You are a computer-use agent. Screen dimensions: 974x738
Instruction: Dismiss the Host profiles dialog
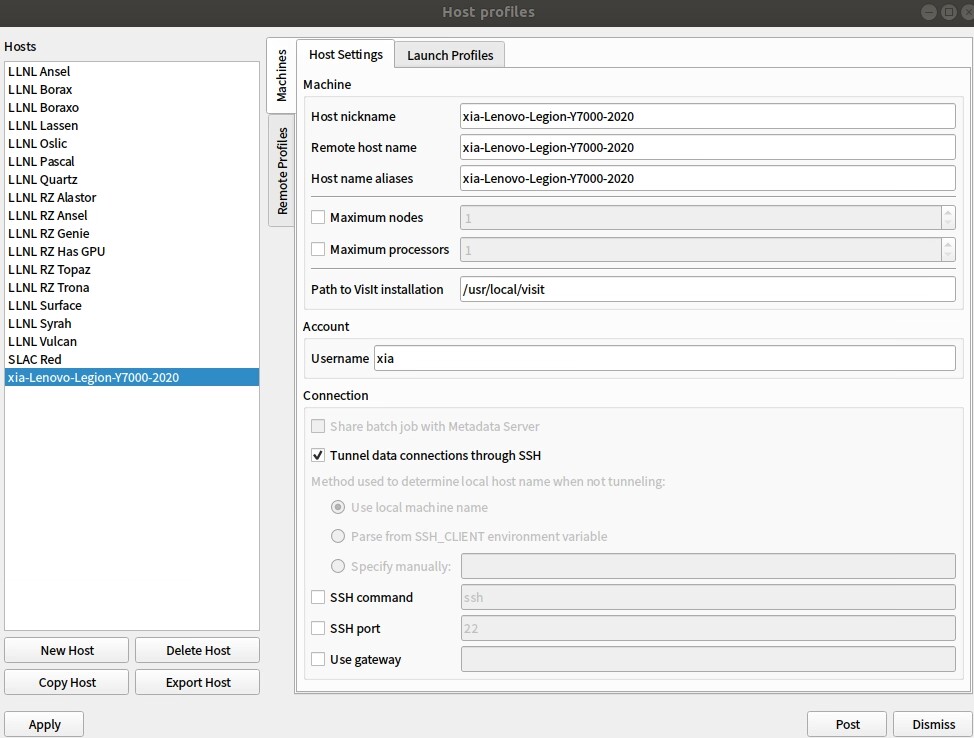pyautogui.click(x=931, y=723)
